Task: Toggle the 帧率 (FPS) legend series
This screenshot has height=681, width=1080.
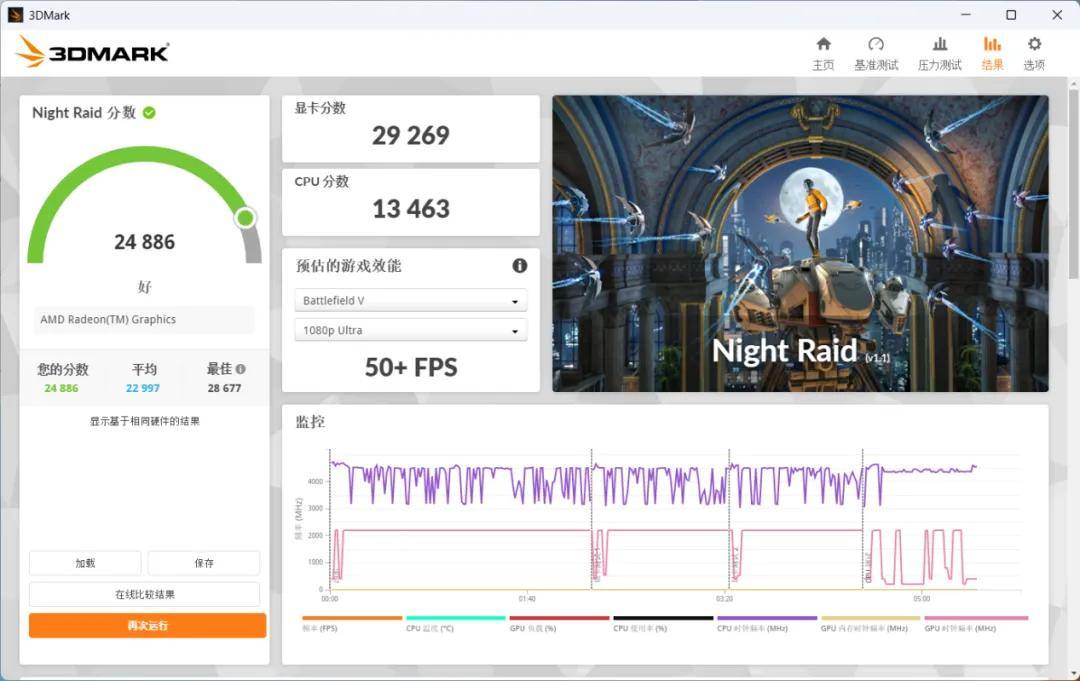Action: coord(352,624)
